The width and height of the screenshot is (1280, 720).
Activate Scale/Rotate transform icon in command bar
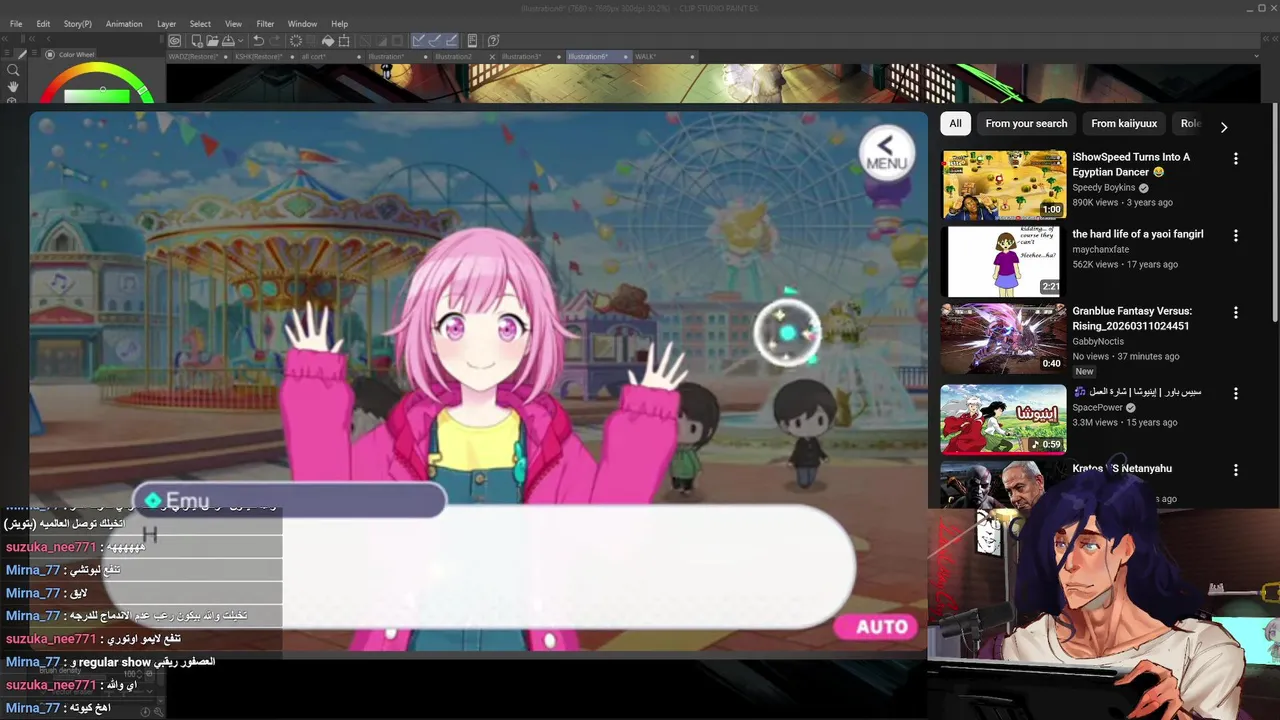[344, 41]
